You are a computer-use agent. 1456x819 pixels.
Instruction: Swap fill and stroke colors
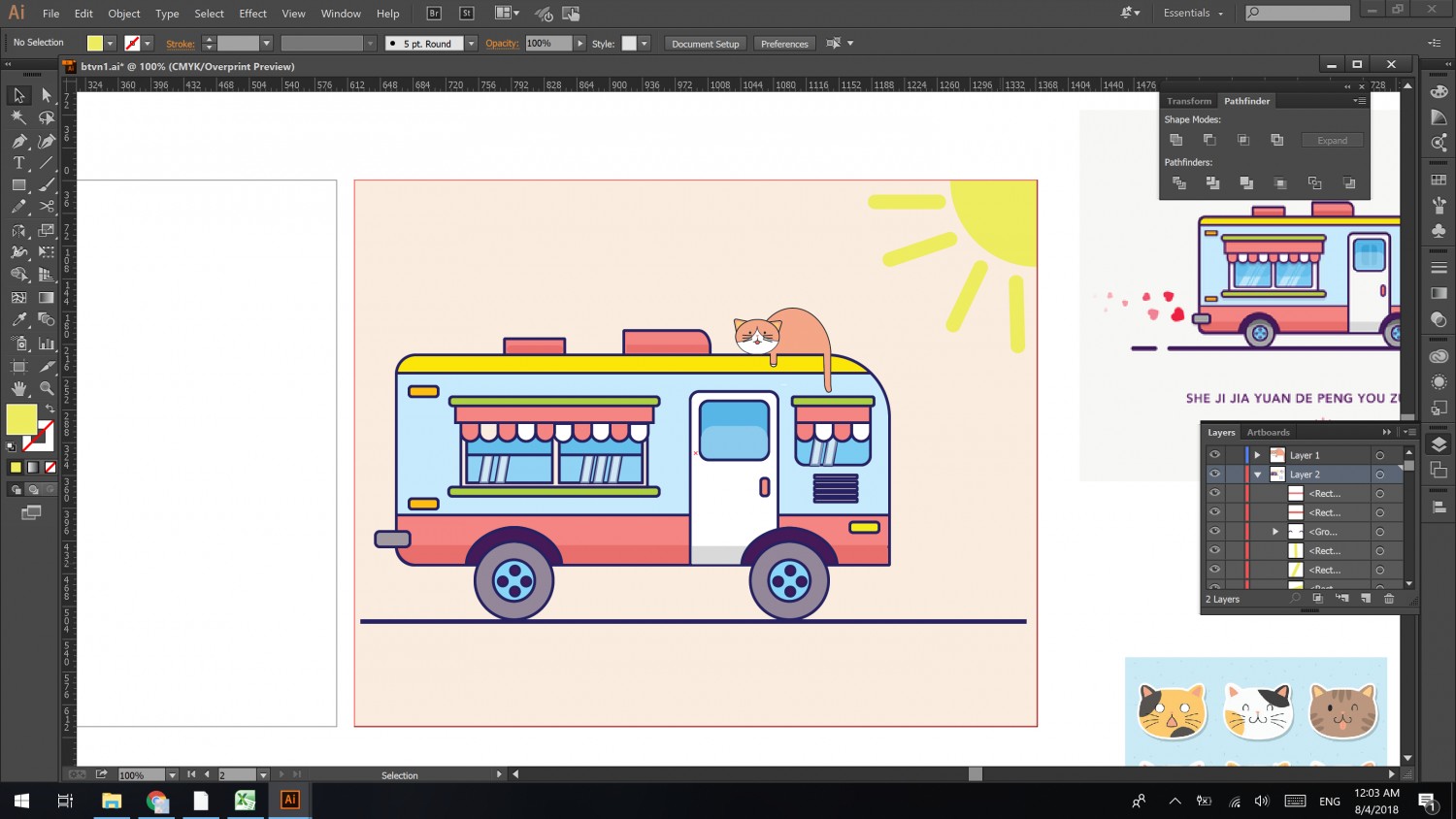tap(50, 409)
